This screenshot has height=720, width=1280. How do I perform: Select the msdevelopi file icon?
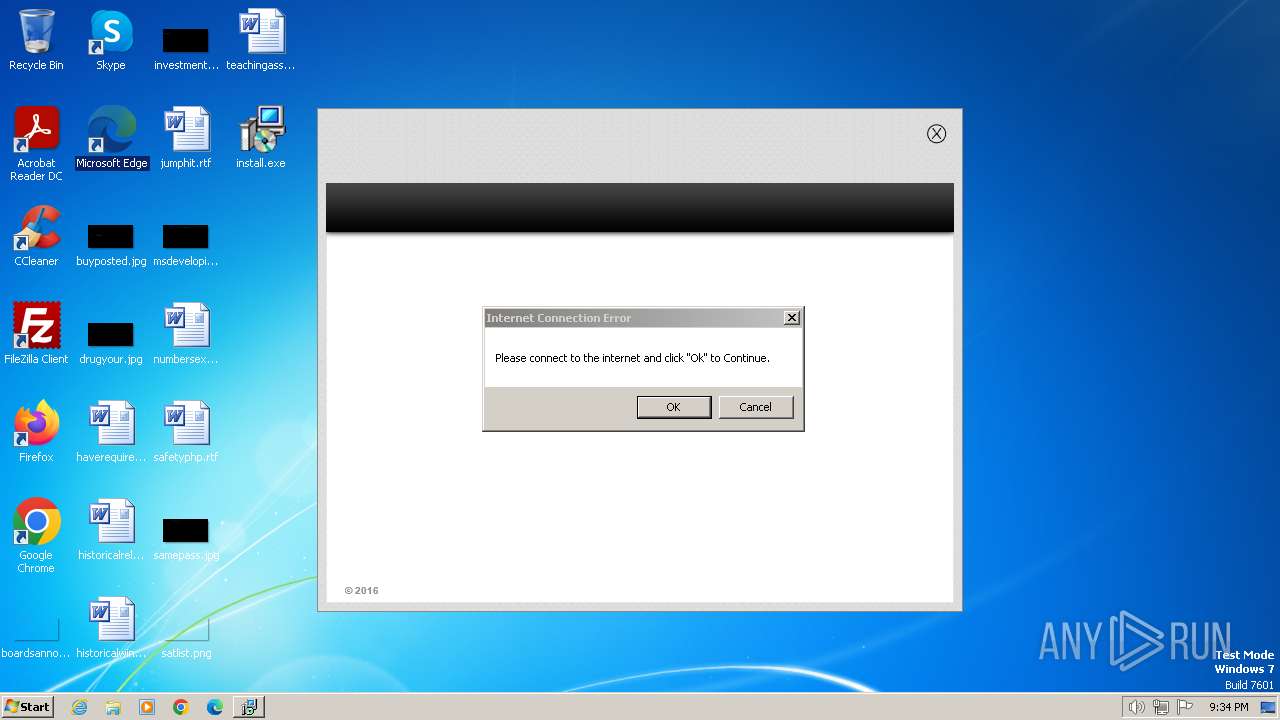point(186,243)
